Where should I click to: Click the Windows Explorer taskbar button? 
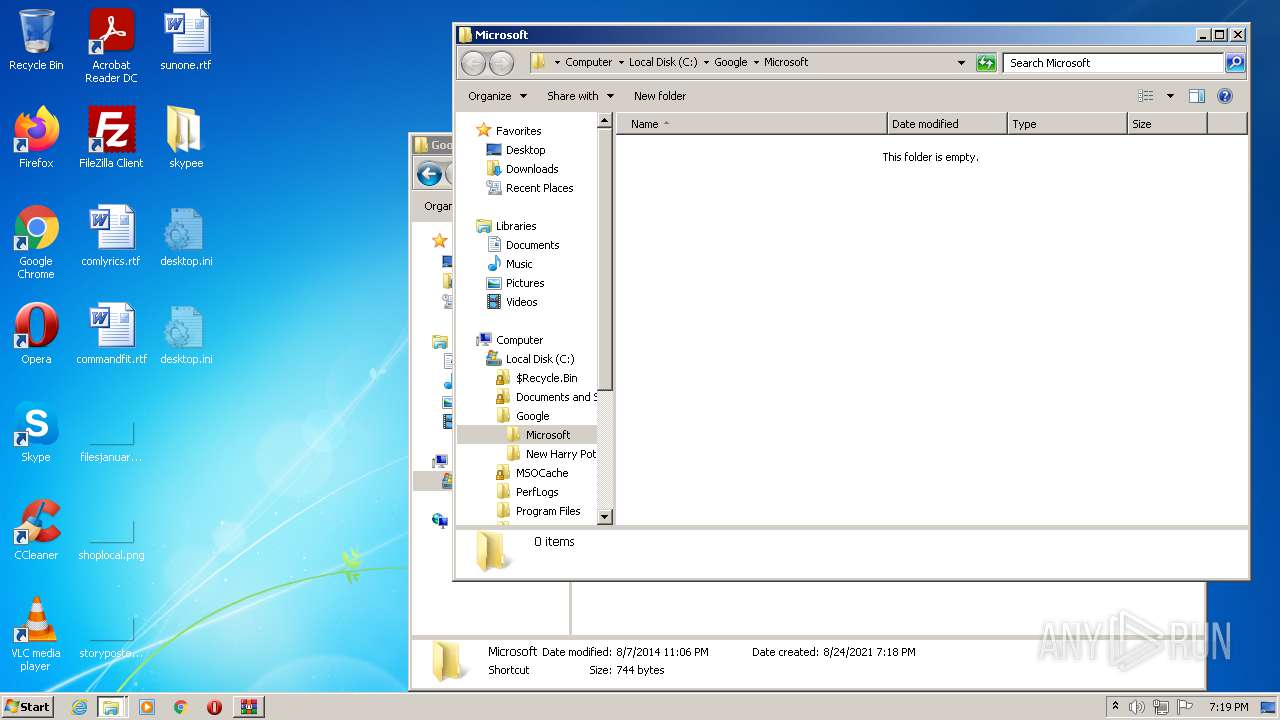pos(111,707)
